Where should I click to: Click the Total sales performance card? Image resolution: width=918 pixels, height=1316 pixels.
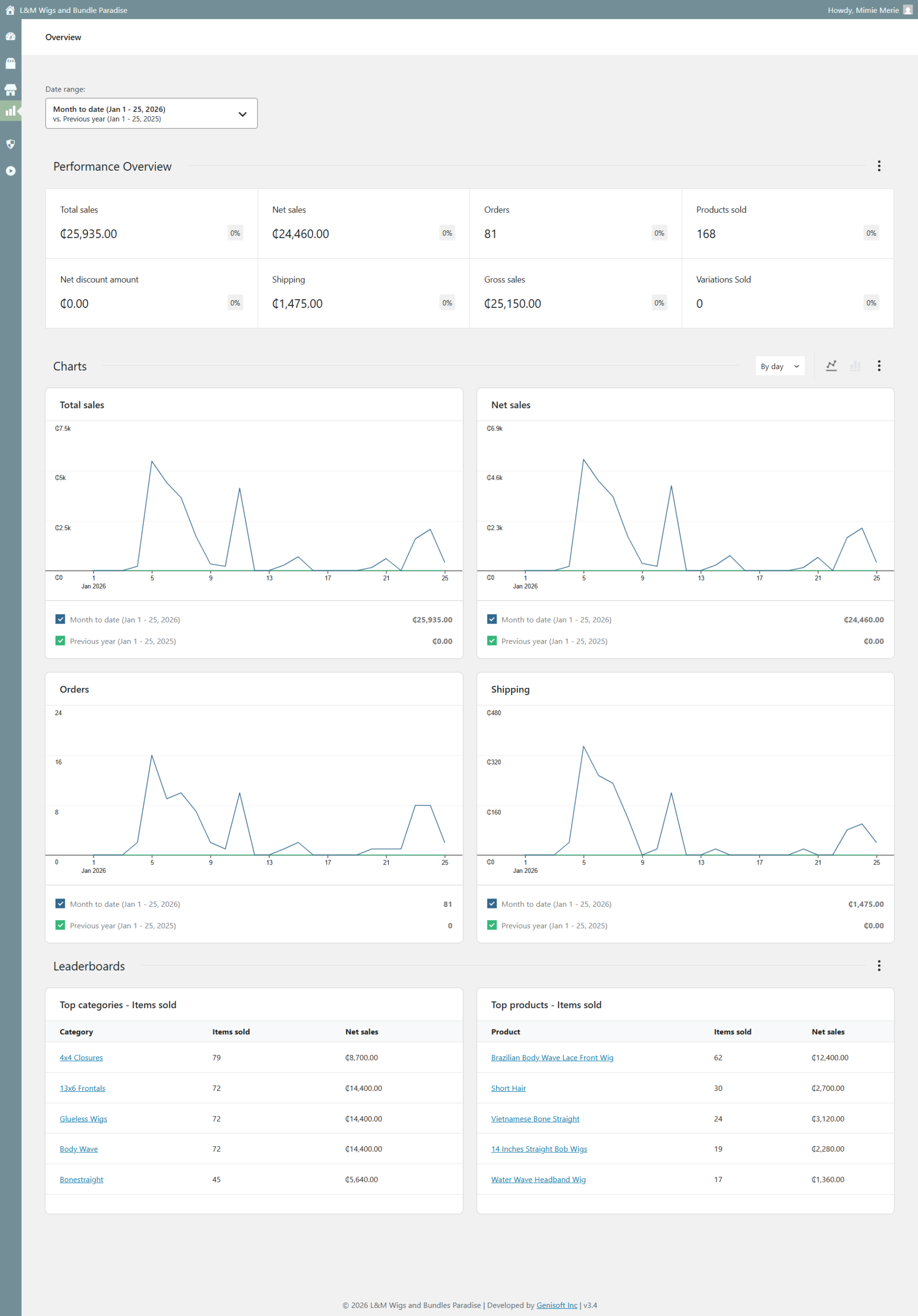coord(151,224)
